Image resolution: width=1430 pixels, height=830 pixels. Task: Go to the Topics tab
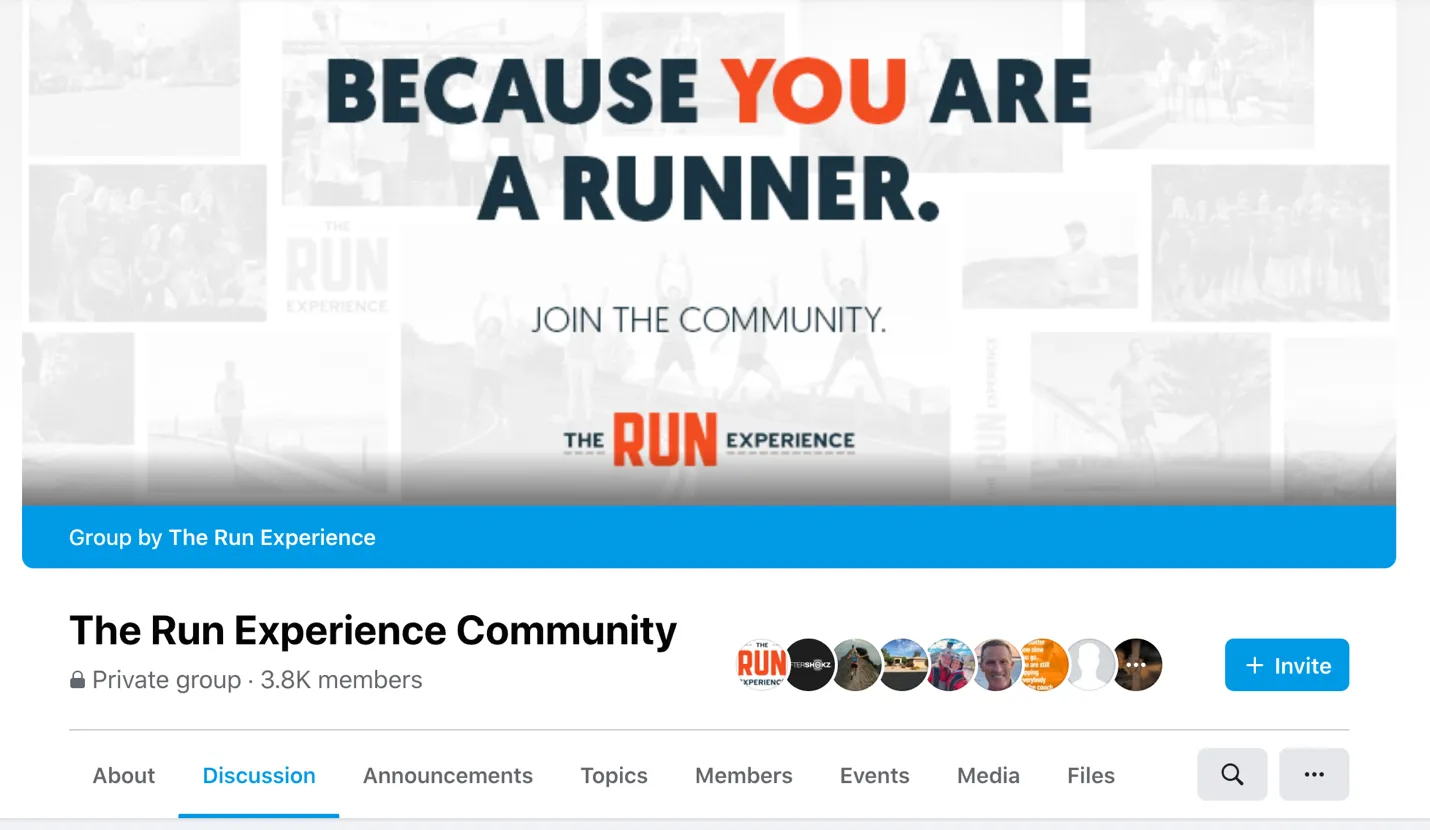point(614,775)
